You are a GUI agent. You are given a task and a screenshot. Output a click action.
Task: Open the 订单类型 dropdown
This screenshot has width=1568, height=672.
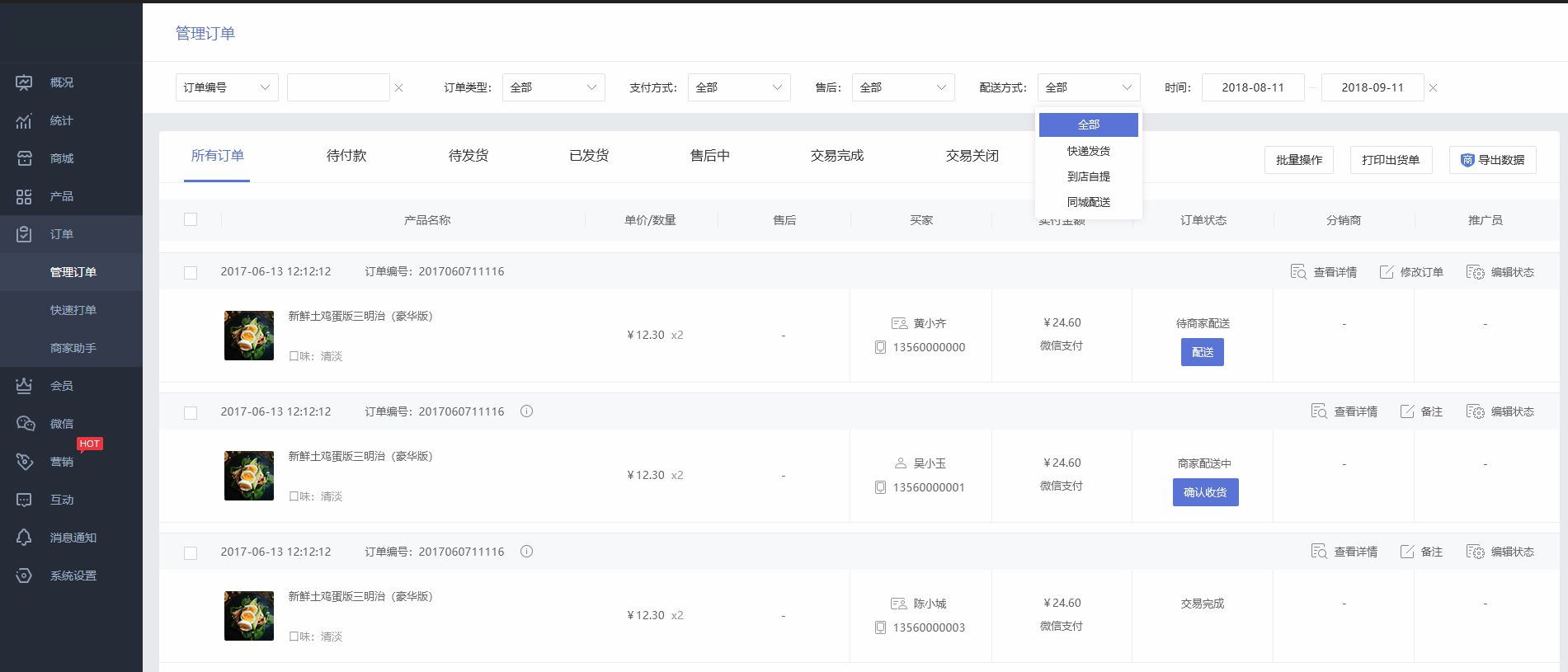[x=553, y=87]
